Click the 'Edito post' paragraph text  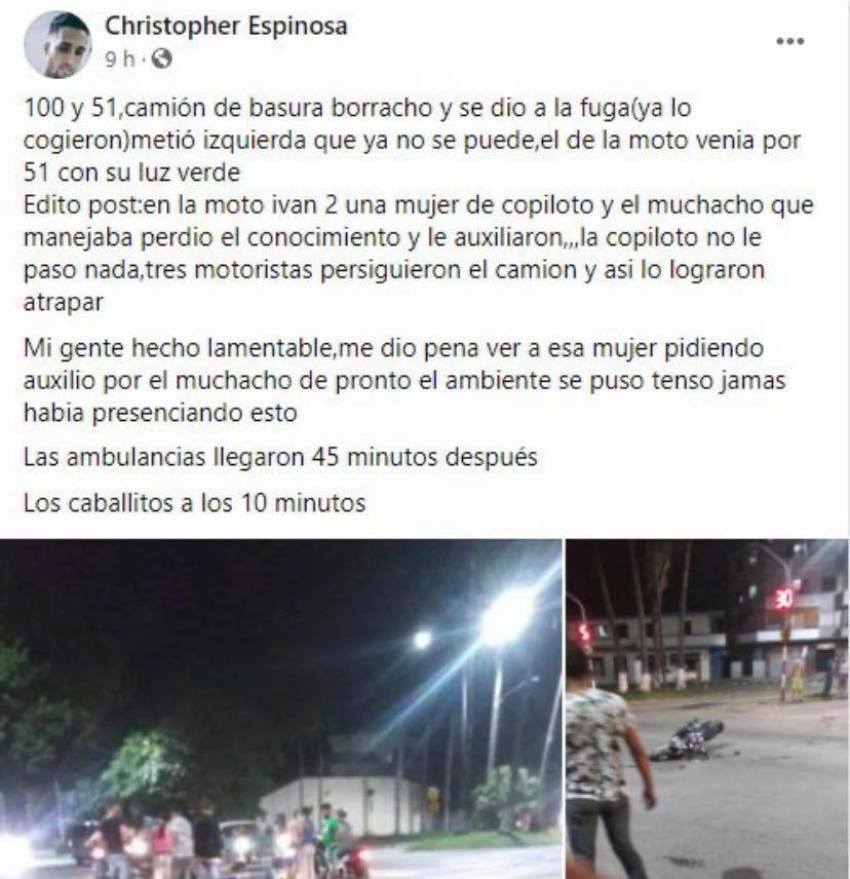point(418,253)
